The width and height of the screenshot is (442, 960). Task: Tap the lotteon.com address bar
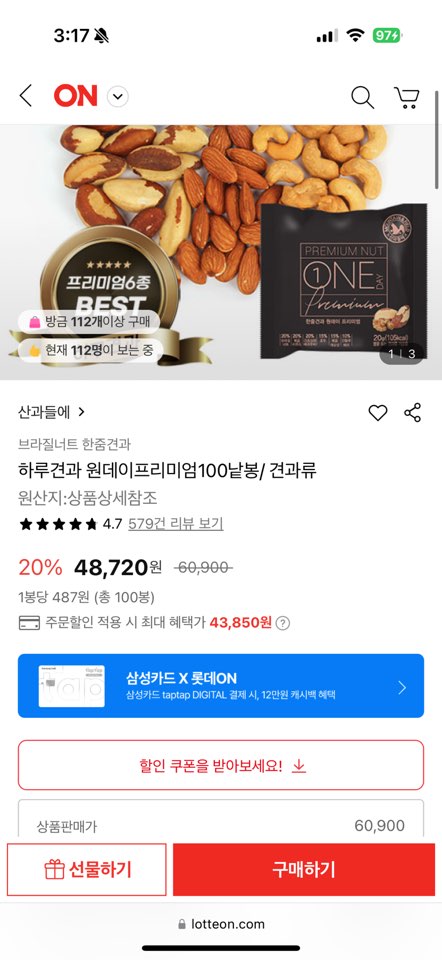coord(221,924)
